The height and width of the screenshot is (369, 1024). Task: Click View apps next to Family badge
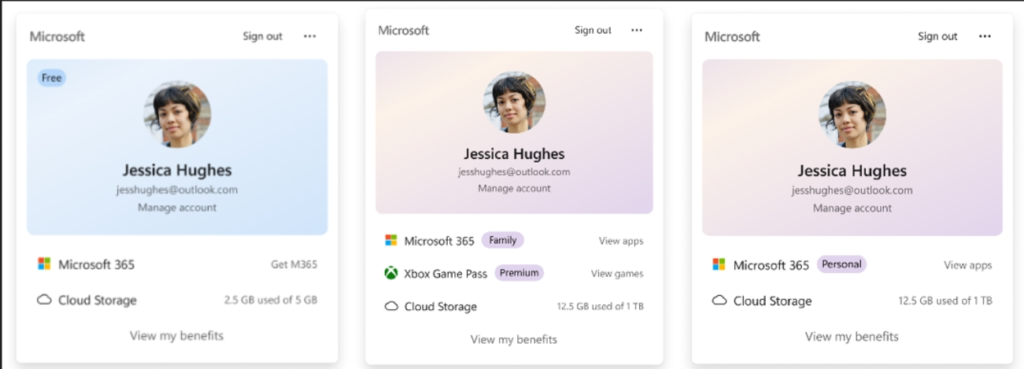[621, 241]
